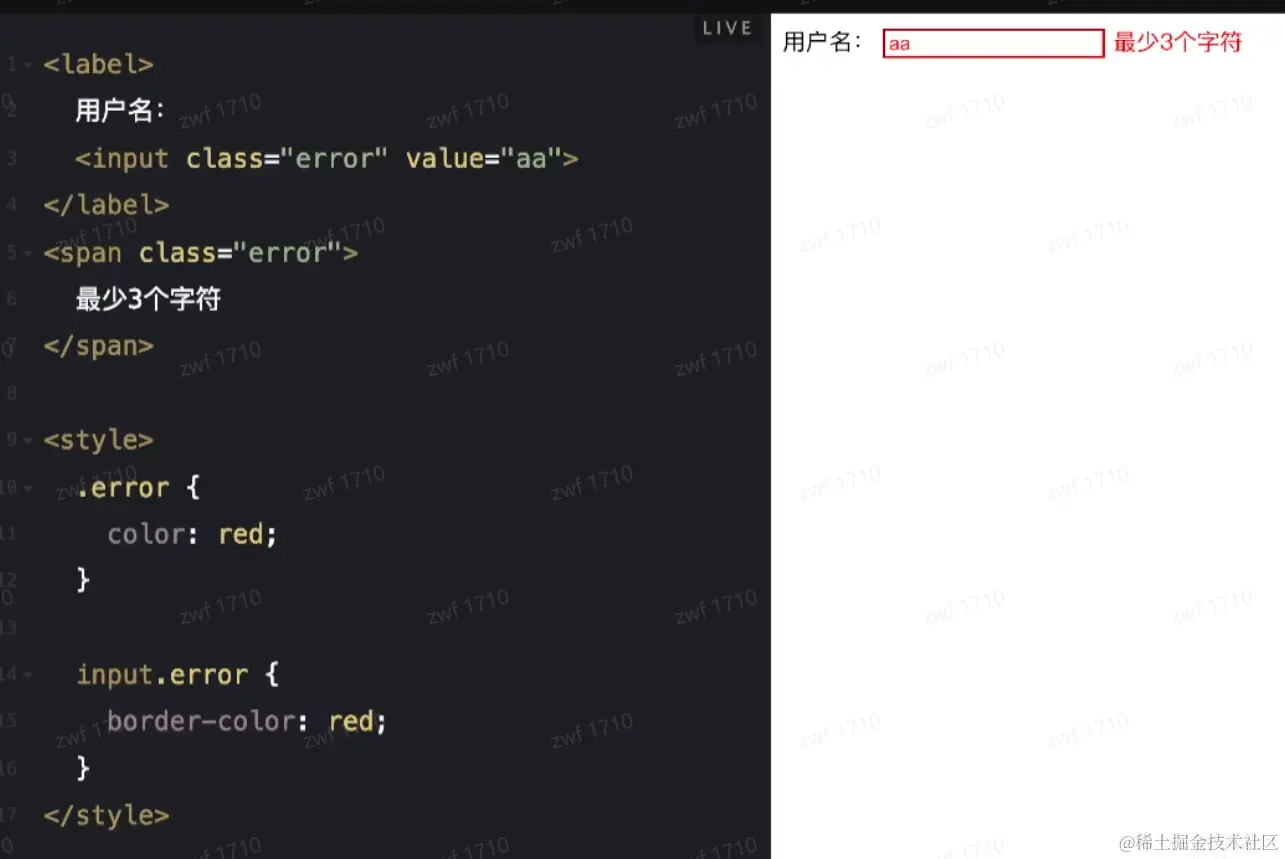Click the color: red; declaration

[192, 534]
